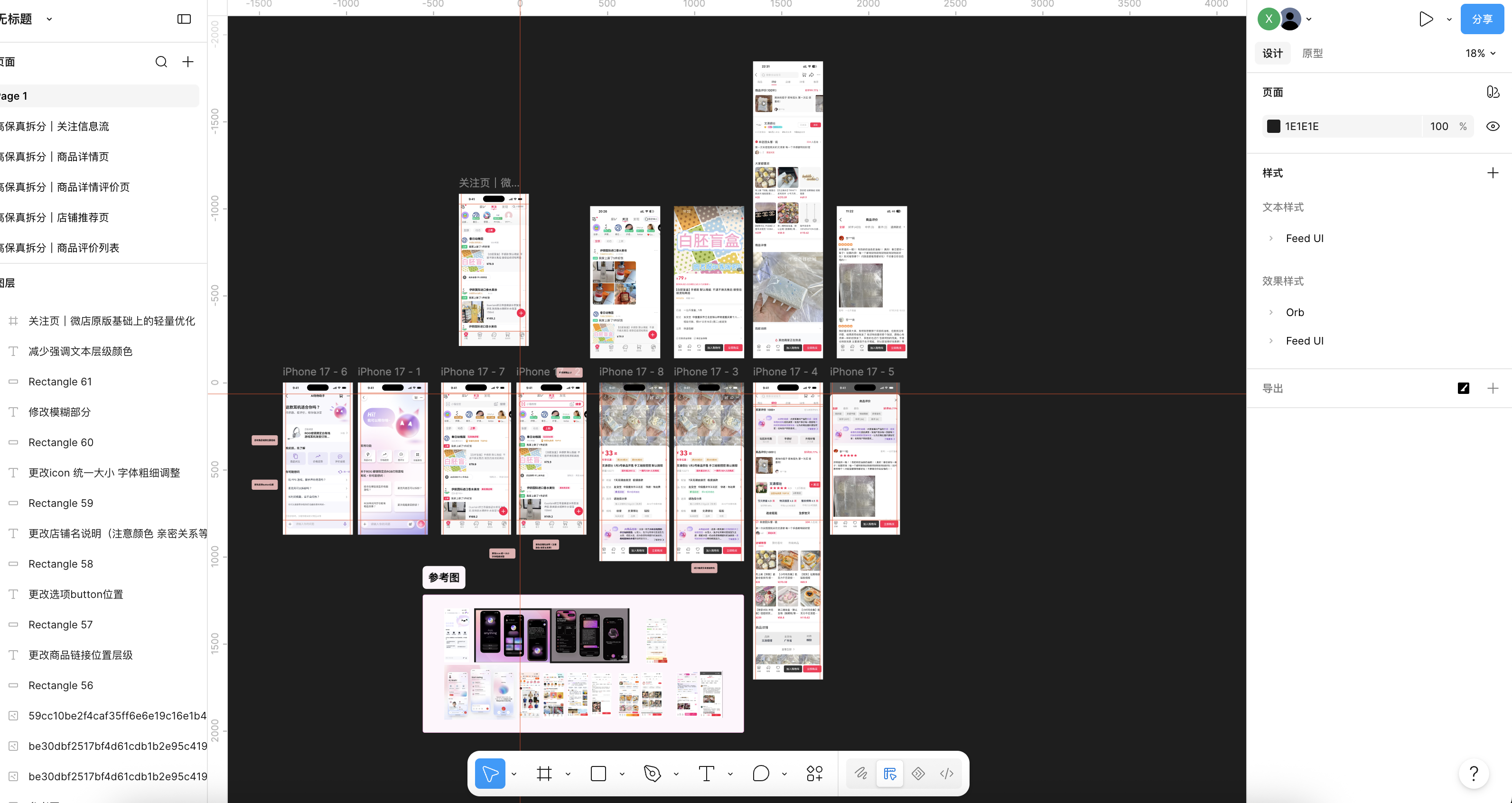Switch to the 原型 tab

click(x=1312, y=54)
